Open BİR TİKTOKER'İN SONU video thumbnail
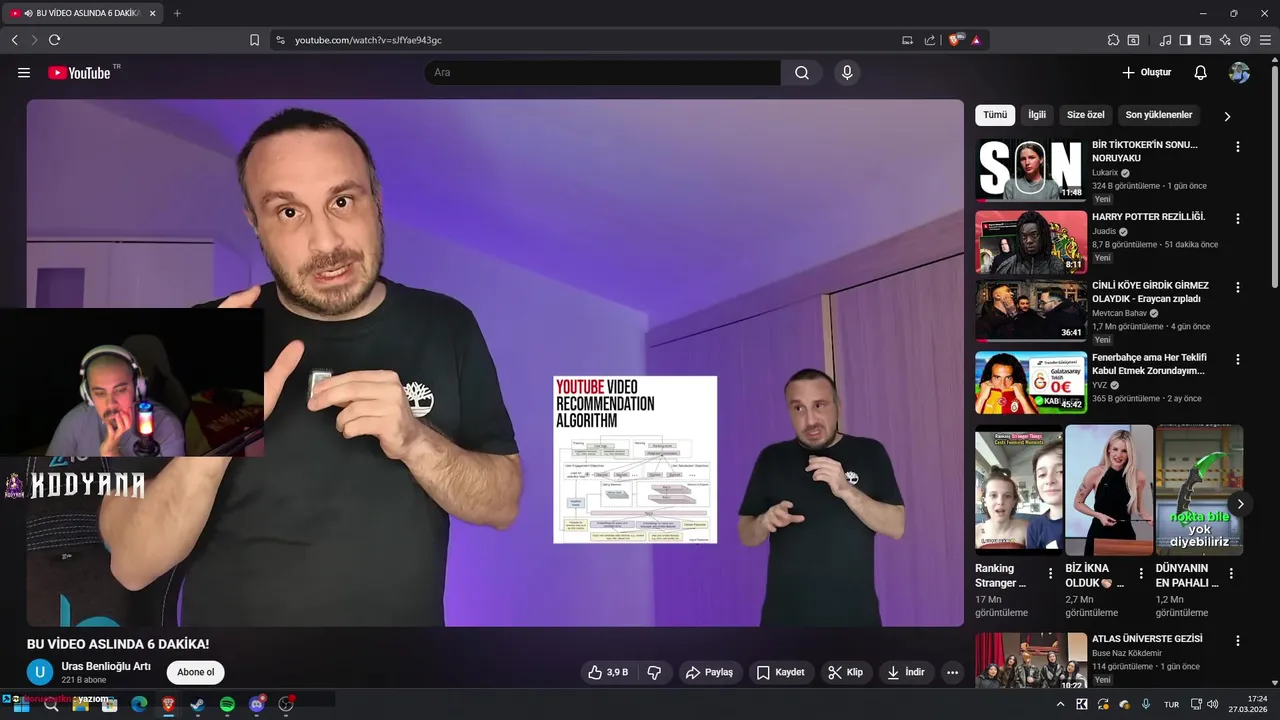 point(1031,170)
